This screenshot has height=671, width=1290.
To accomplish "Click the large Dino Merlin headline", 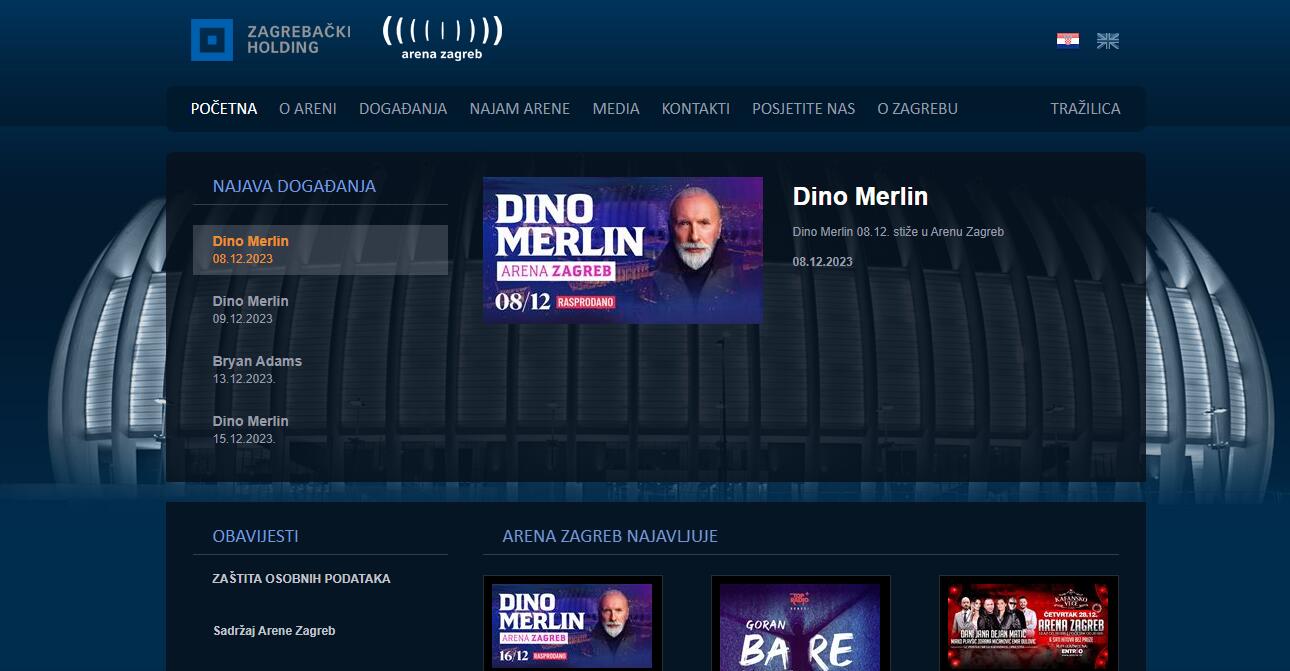I will click(861, 196).
